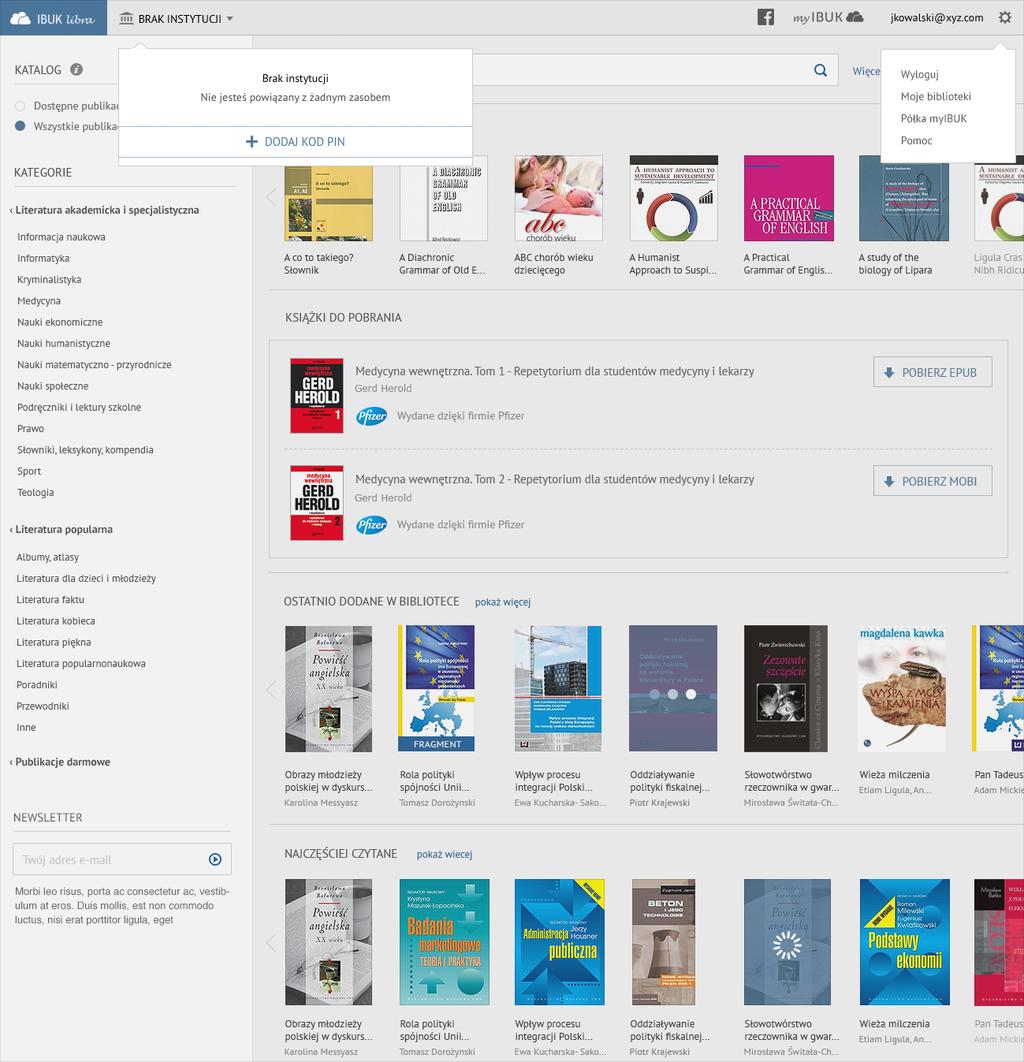Click the settings gear icon
This screenshot has width=1024, height=1062.
[1004, 18]
